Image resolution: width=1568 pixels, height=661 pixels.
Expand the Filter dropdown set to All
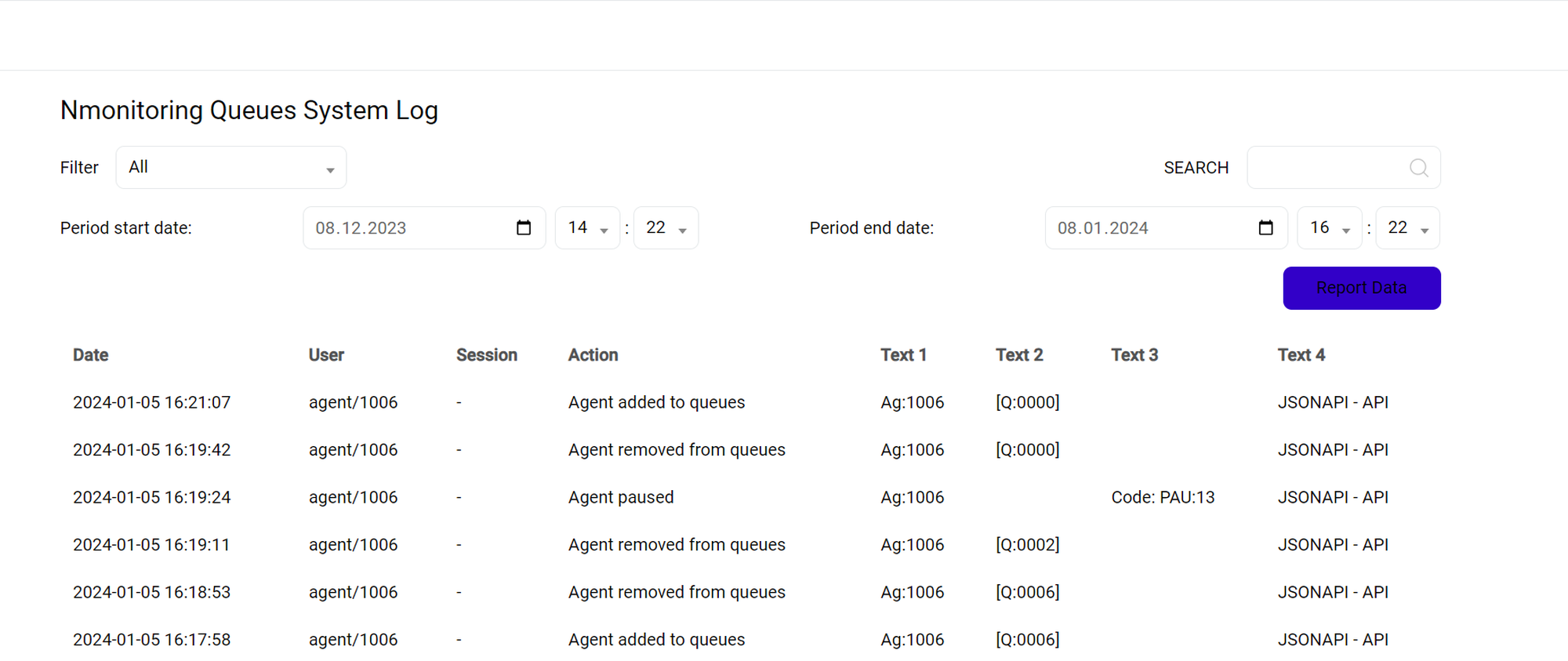click(231, 168)
